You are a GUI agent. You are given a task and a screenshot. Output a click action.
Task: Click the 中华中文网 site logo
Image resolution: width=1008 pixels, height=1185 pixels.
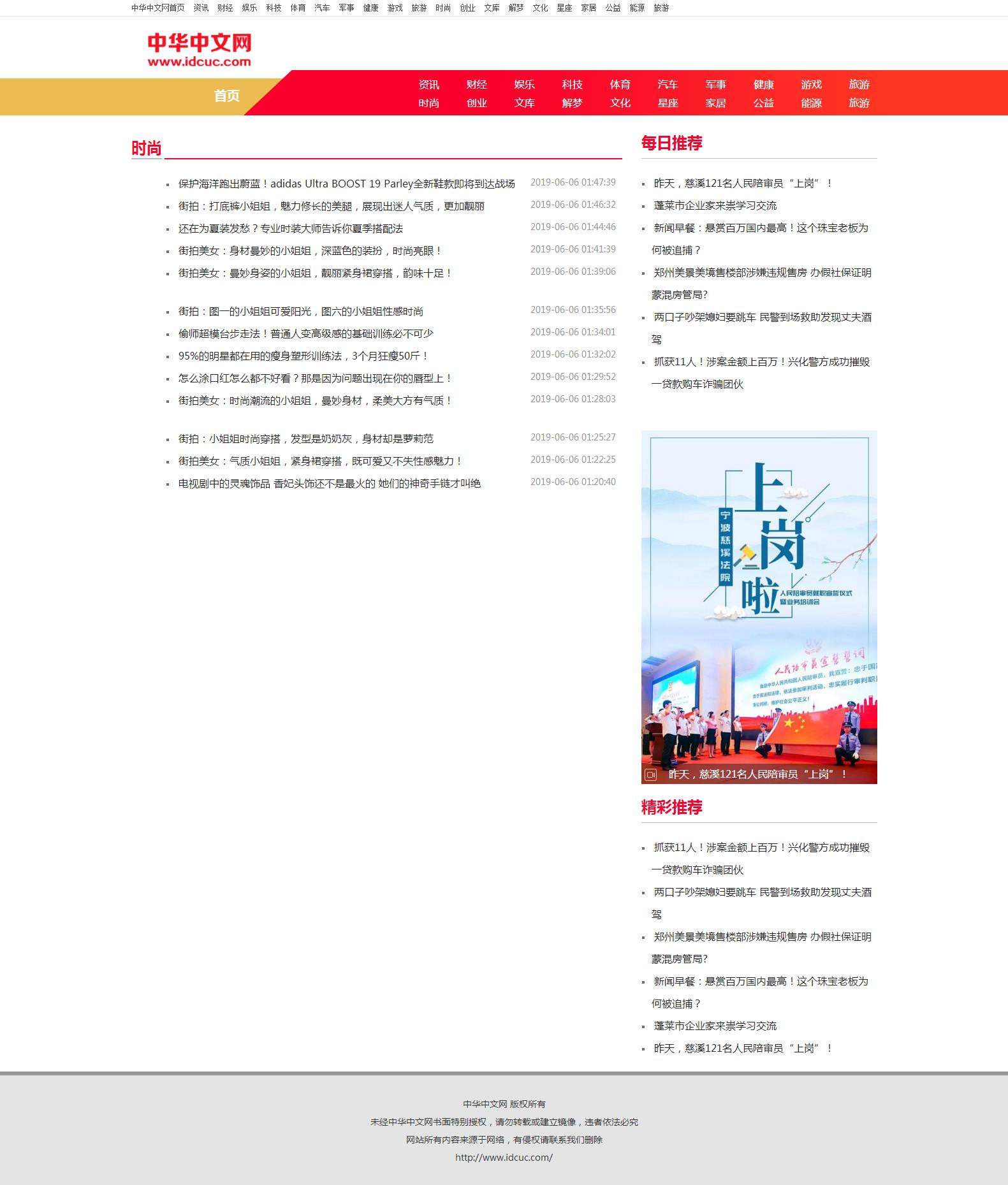coord(199,50)
